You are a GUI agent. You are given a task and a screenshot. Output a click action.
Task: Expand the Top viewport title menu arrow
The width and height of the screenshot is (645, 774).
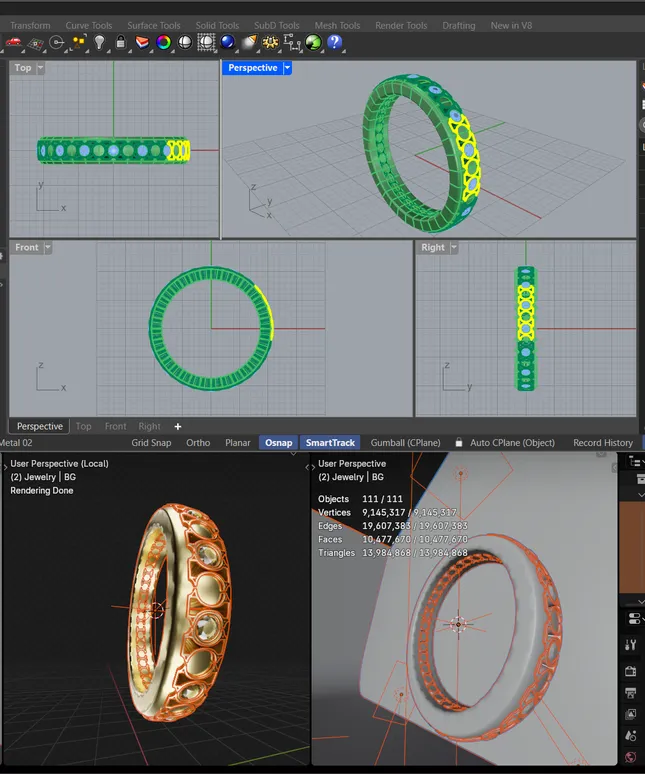40,68
